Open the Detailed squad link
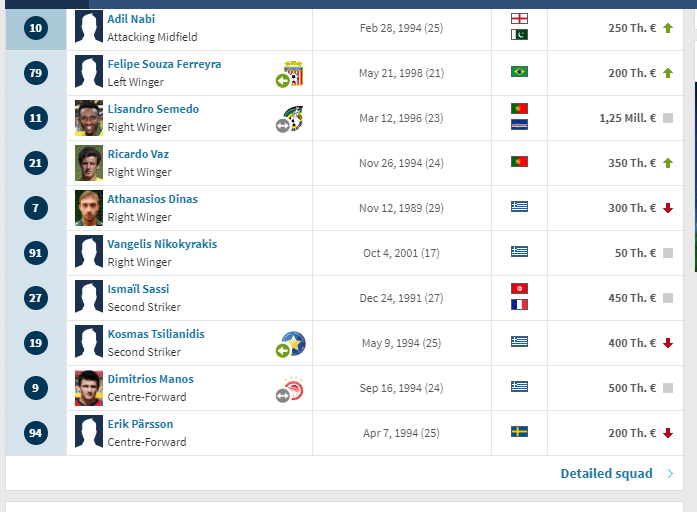The image size is (697, 512). click(x=606, y=474)
